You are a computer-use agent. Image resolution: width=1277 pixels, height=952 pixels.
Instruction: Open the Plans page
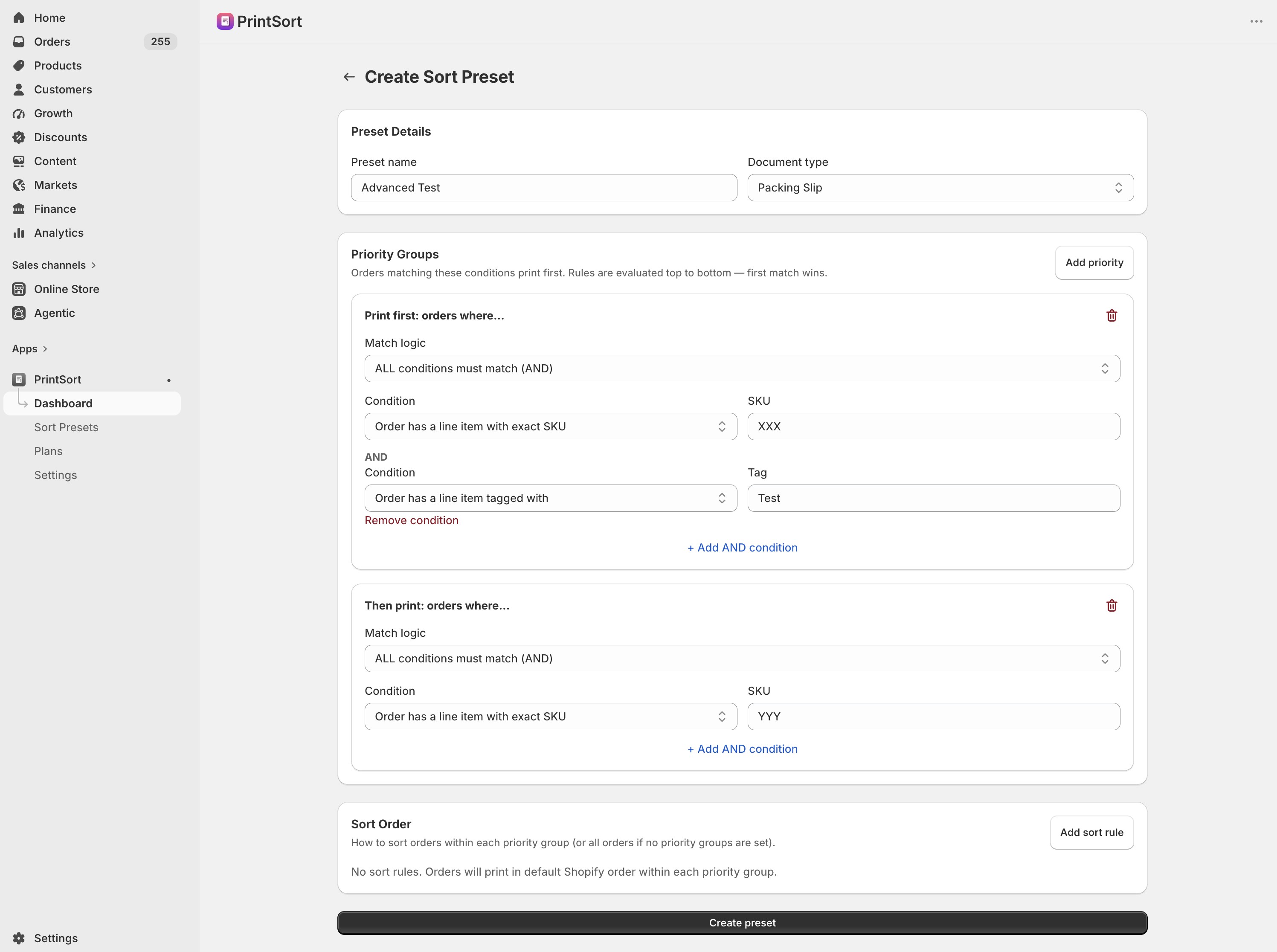[x=48, y=451]
